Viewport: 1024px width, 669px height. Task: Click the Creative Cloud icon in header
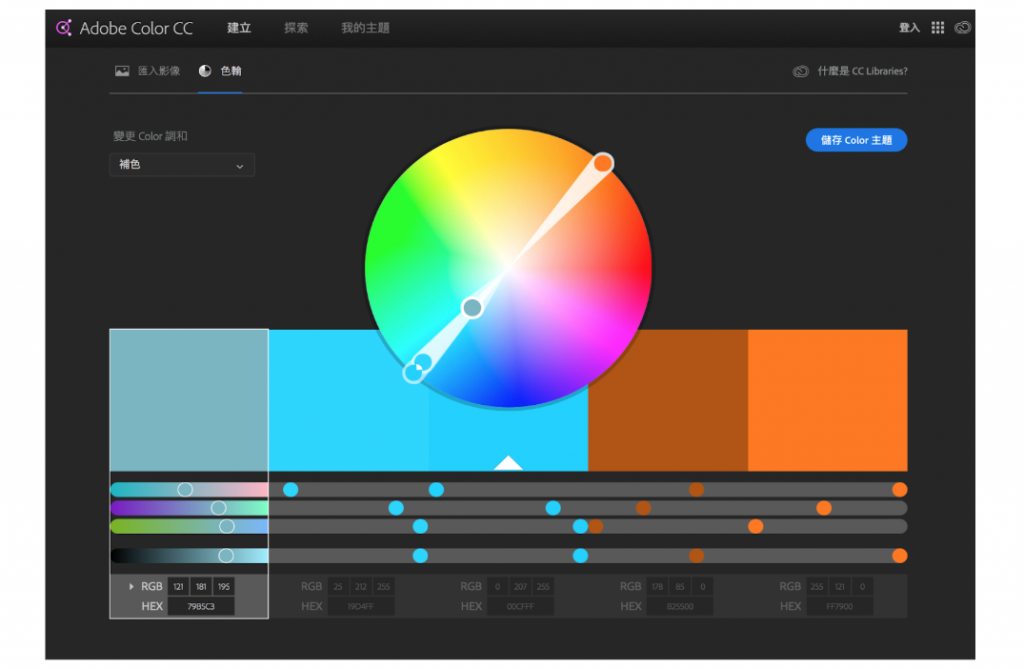coord(963,27)
